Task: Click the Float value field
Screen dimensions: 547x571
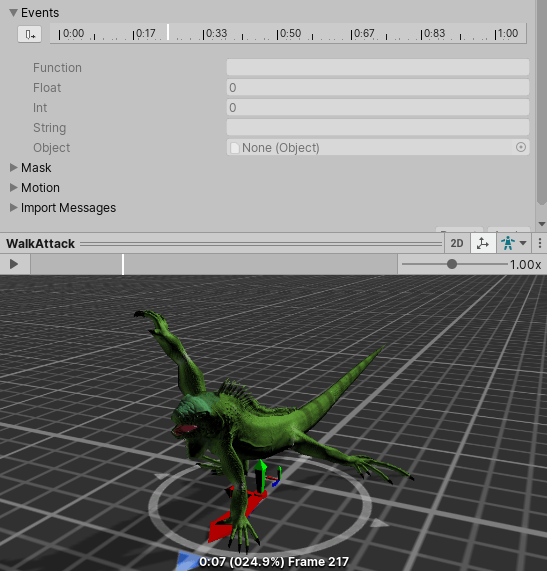Action: 378,87
